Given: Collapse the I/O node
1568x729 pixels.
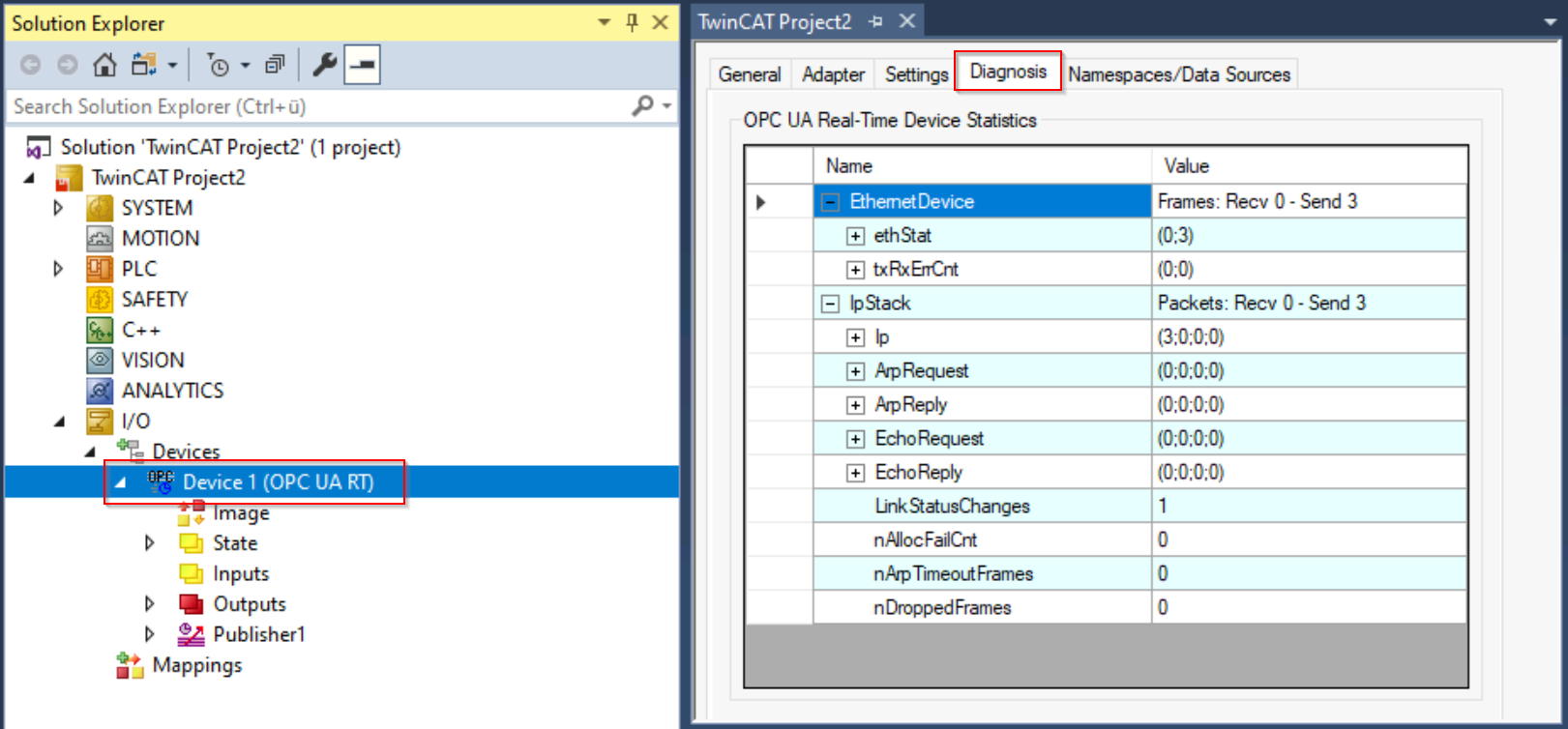Looking at the screenshot, I should pyautogui.click(x=59, y=422).
